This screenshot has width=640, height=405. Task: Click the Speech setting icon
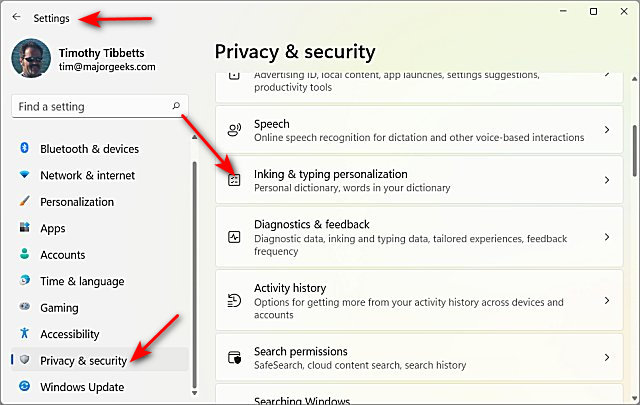click(x=234, y=130)
